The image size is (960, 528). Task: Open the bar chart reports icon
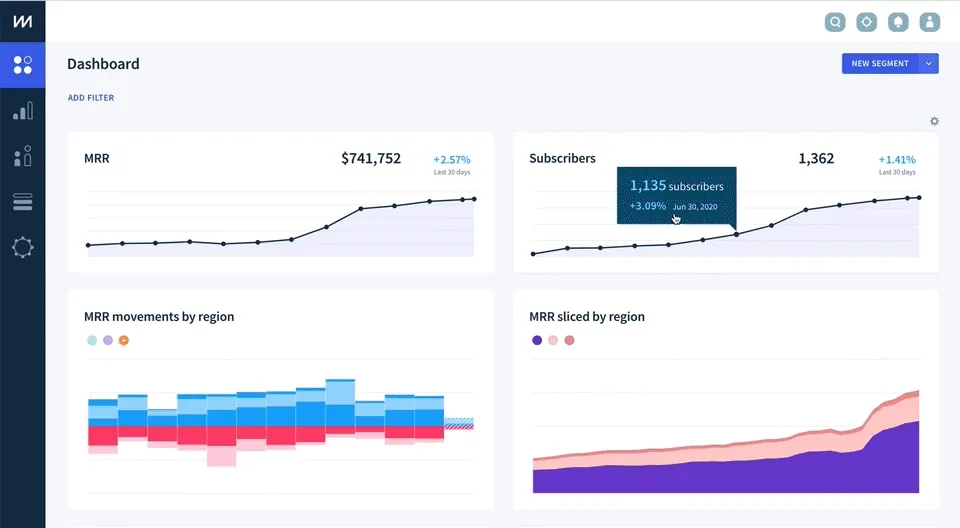coord(23,111)
